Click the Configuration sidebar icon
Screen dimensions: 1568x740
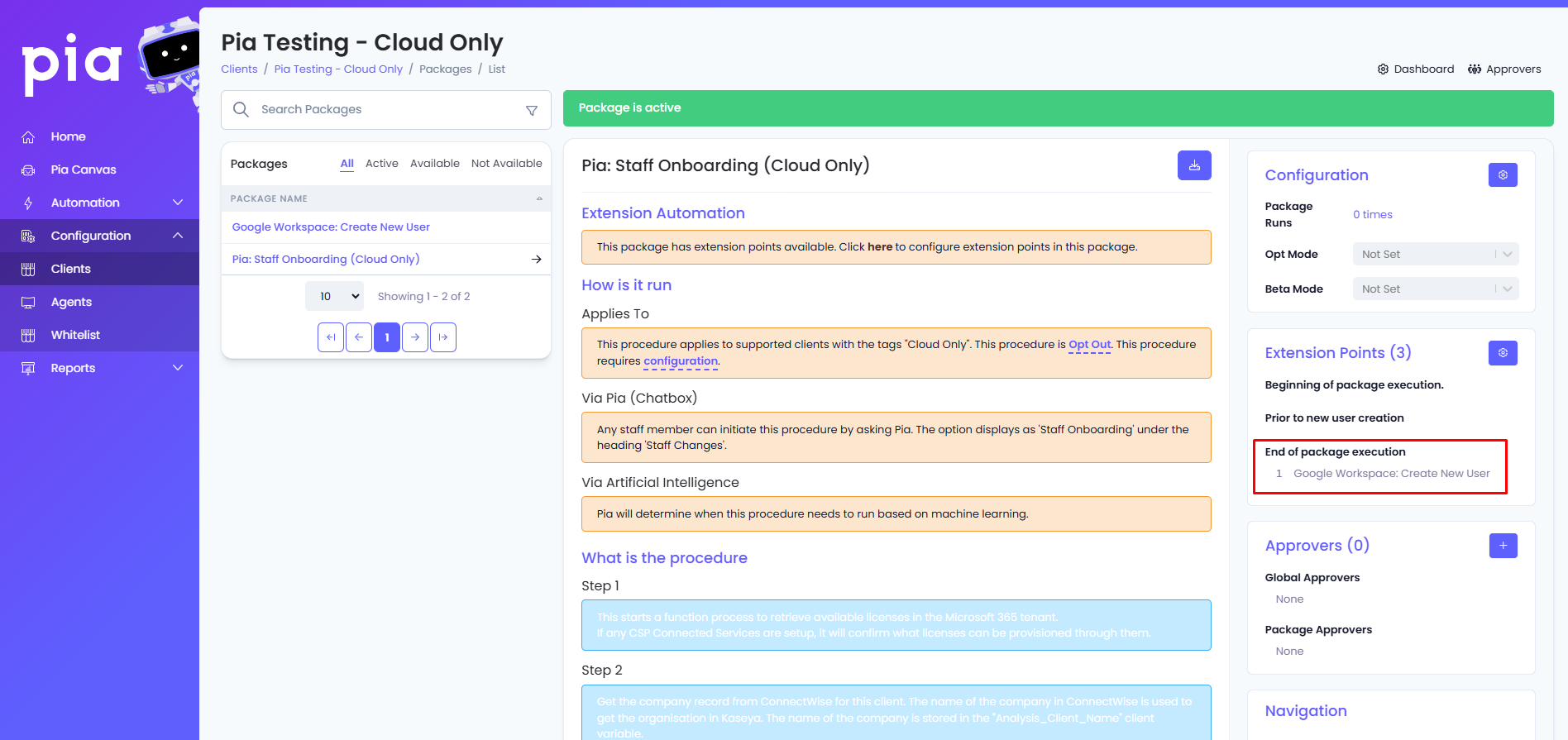click(28, 236)
